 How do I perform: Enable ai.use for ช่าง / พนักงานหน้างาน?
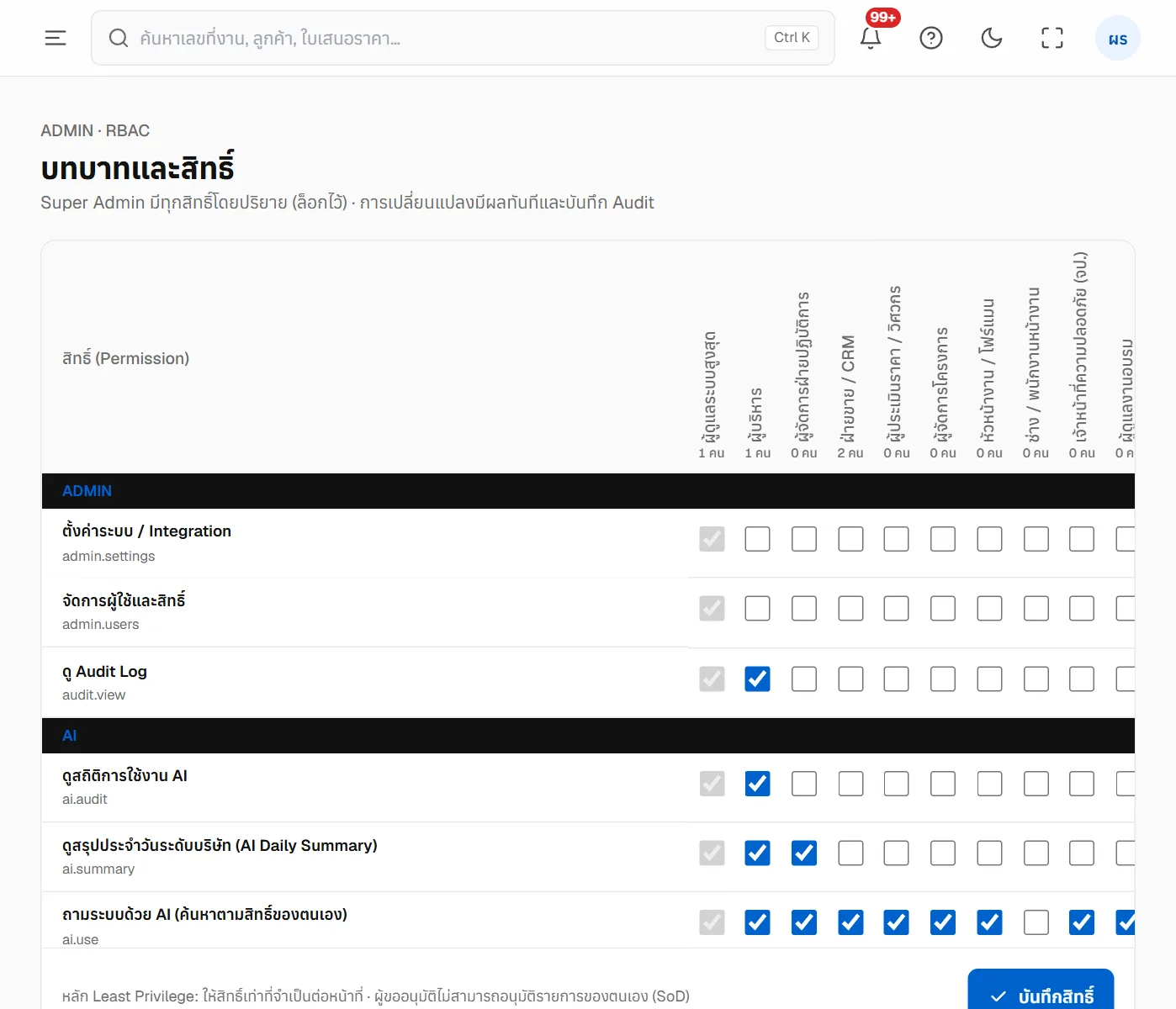(x=1036, y=922)
